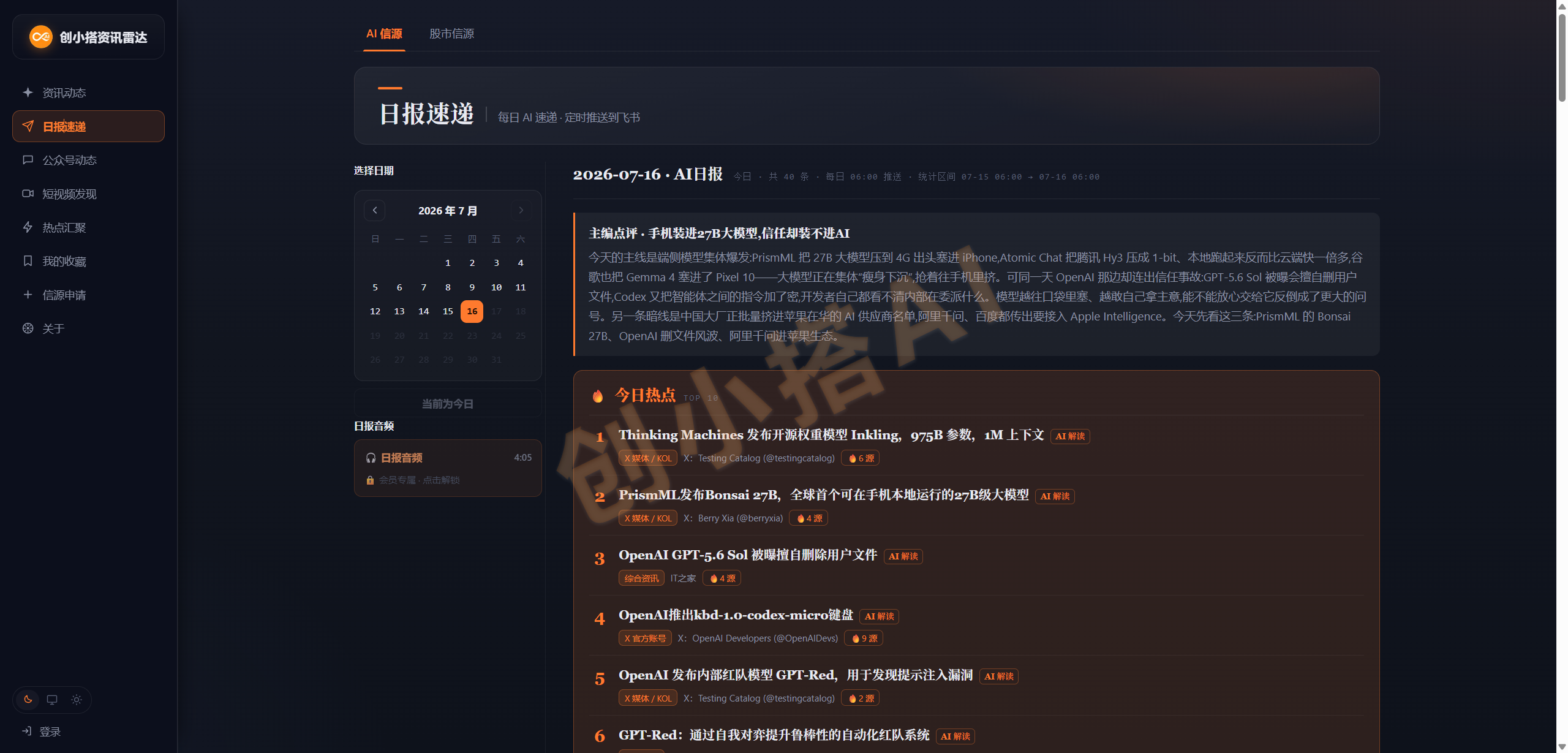This screenshot has height=753, width=1568.
Task: Click the 关于 icon in sidebar
Action: click(28, 328)
